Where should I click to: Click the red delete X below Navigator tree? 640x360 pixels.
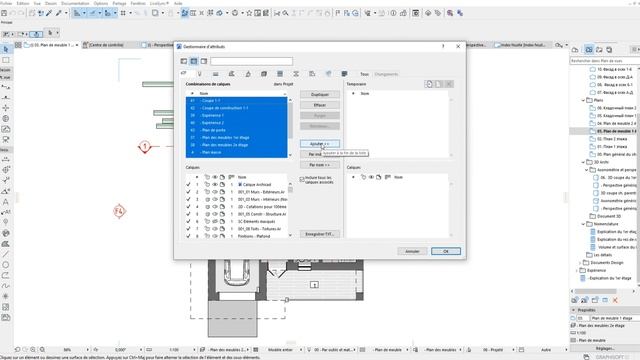615,300
